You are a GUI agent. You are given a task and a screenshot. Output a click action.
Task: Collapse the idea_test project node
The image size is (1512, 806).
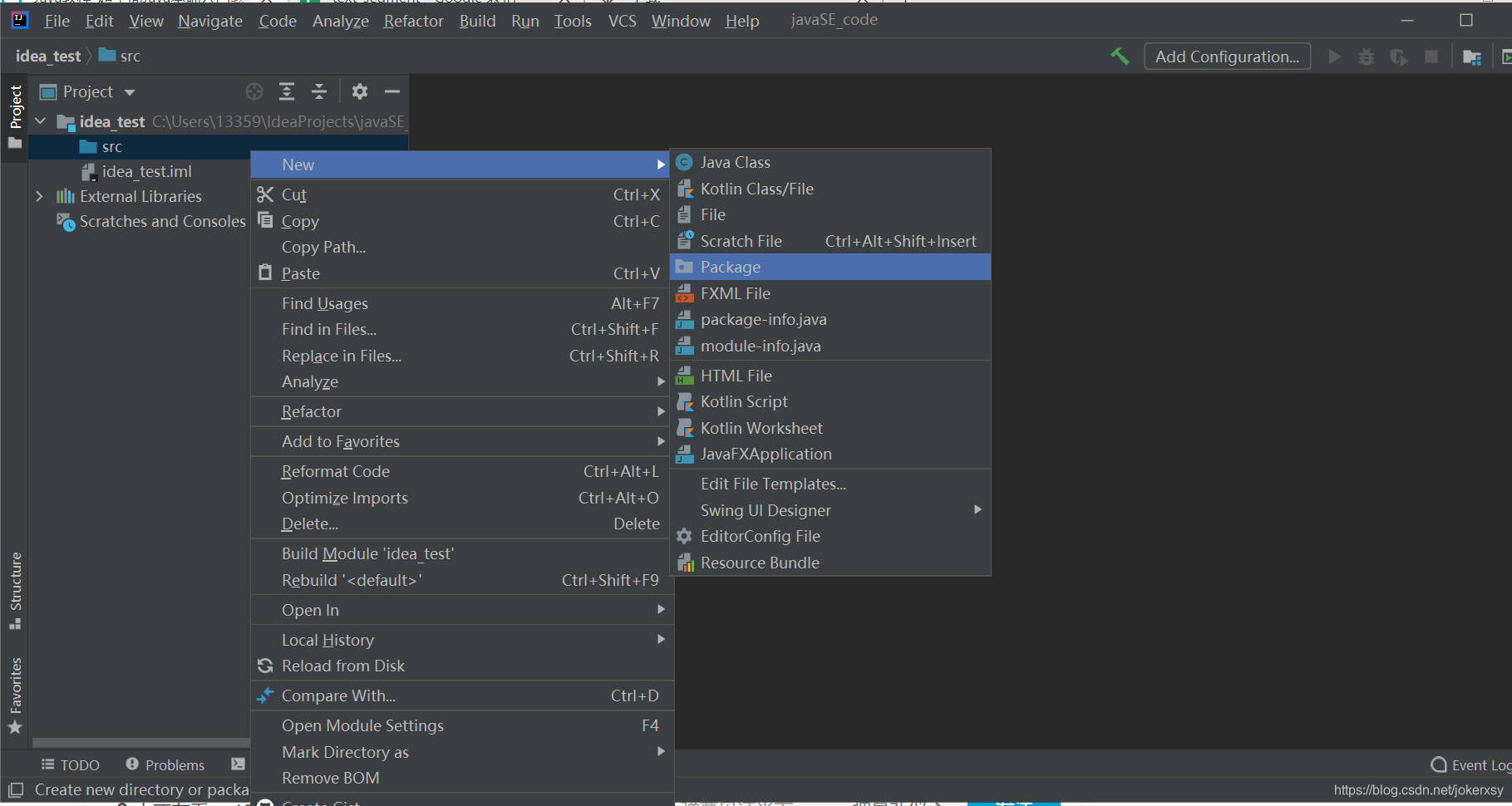pos(39,121)
